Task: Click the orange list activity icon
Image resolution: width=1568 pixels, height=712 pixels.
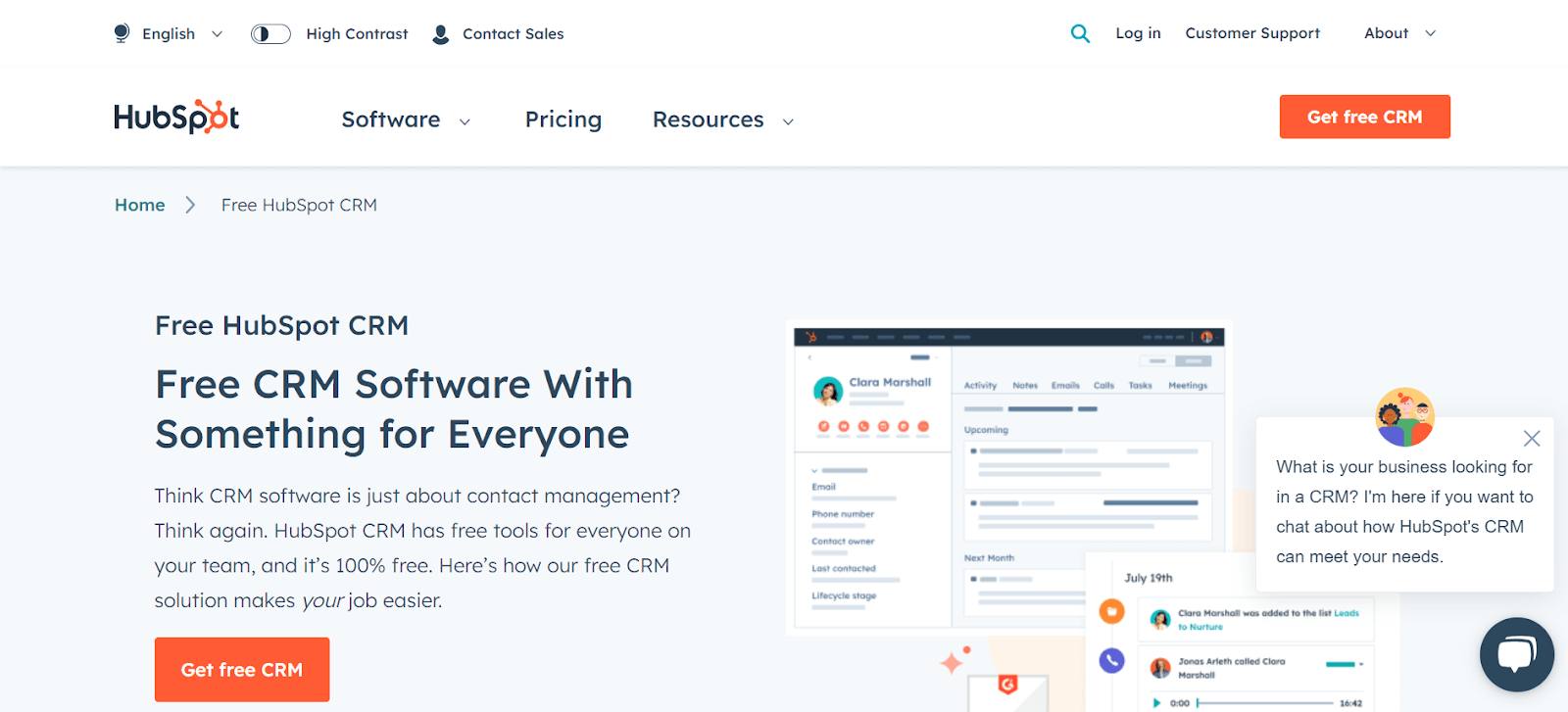Action: [1111, 611]
